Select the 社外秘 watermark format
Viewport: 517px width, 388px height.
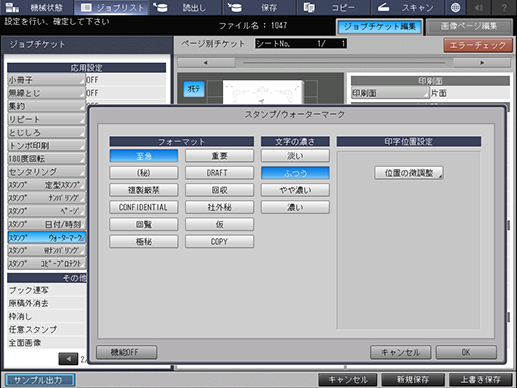(219, 207)
